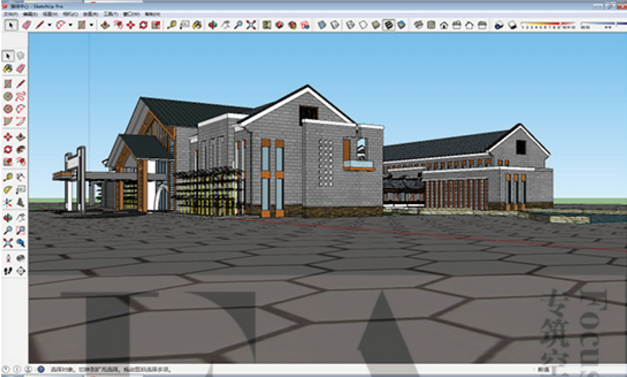The height and width of the screenshot is (377, 627).
Task: Activate the Orbit tool in top toolbar
Action: pos(213,25)
